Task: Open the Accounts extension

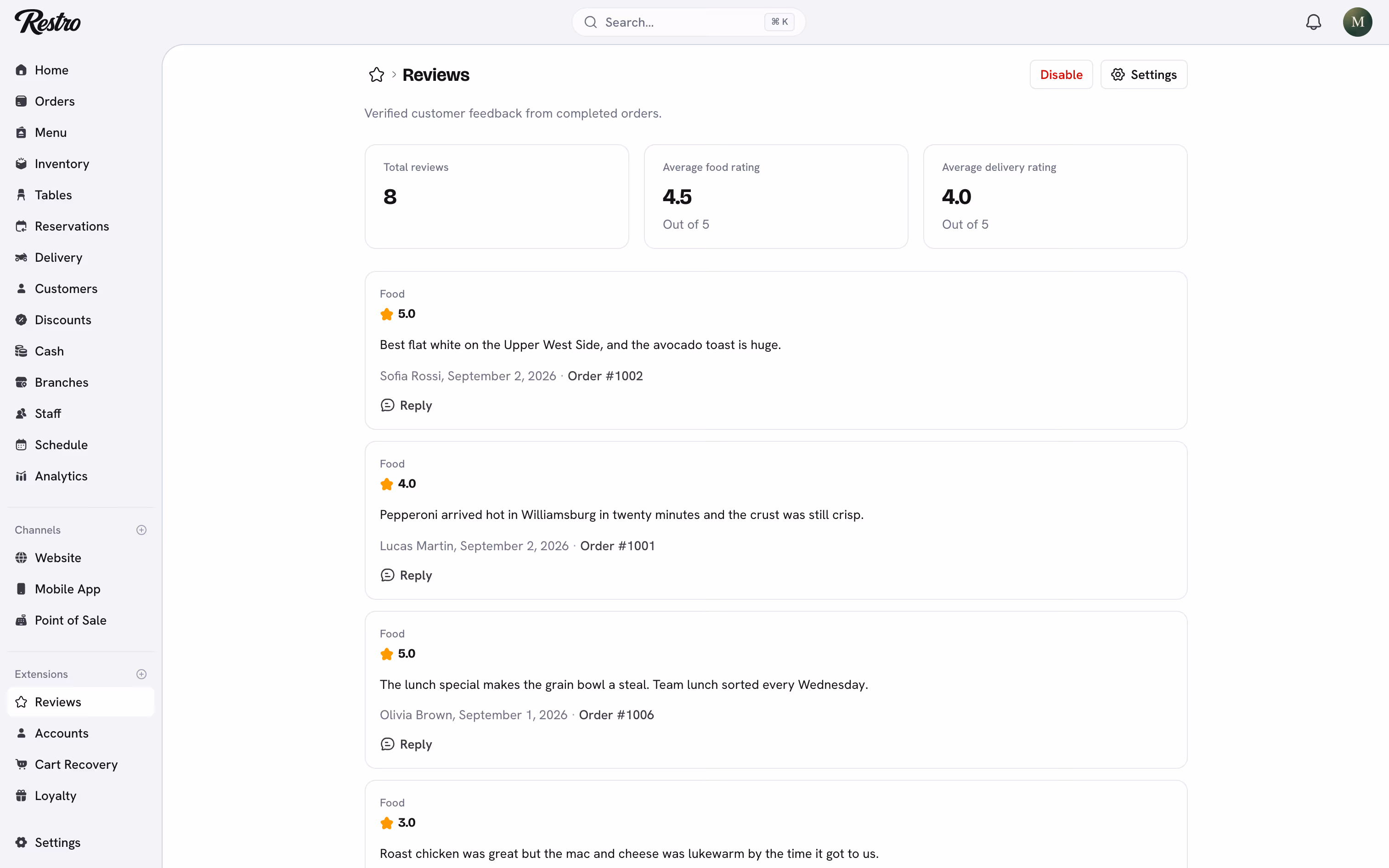Action: pos(80,733)
